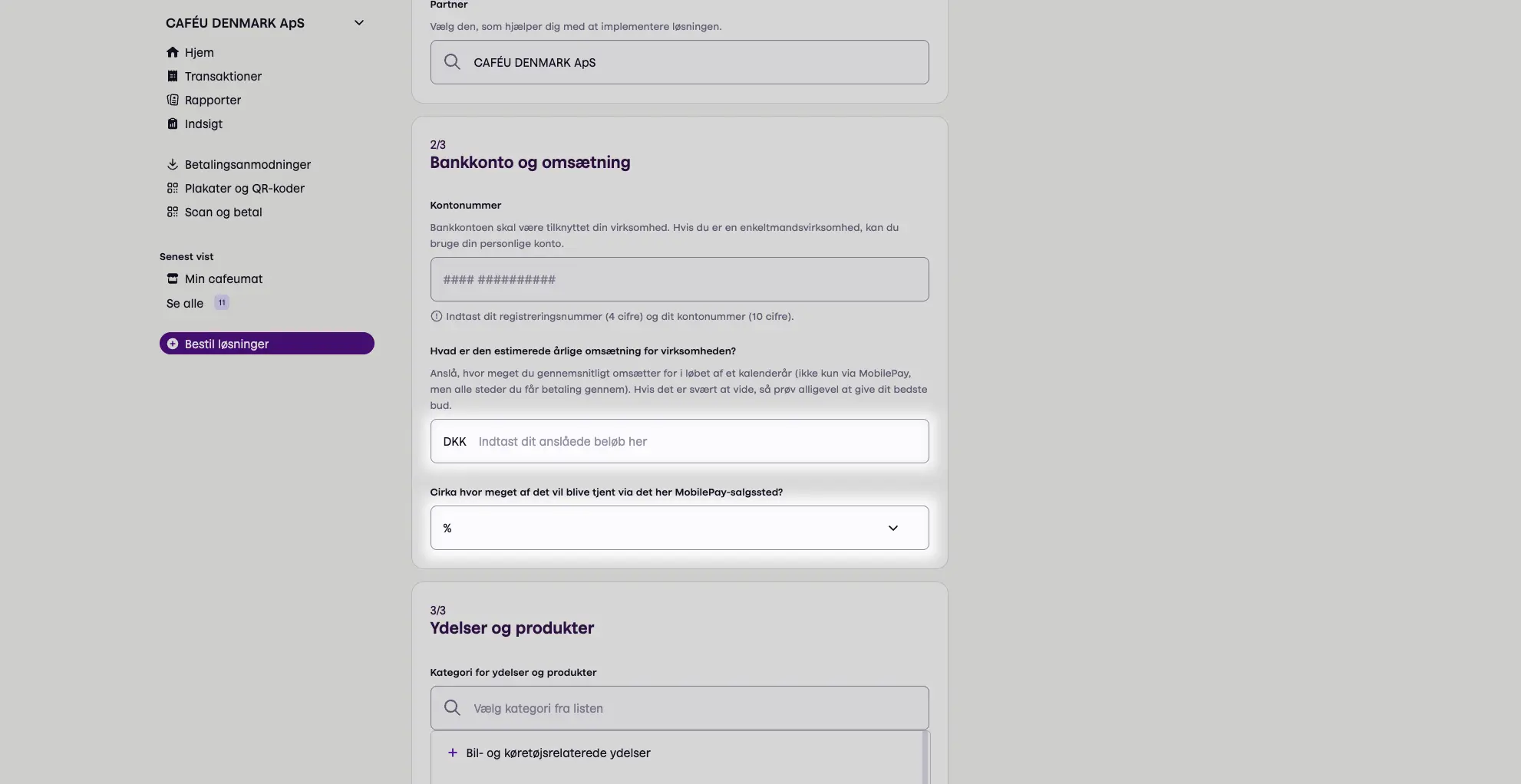Open the MobilePay percentage dropdown
Image resolution: width=1521 pixels, height=784 pixels.
tap(679, 528)
